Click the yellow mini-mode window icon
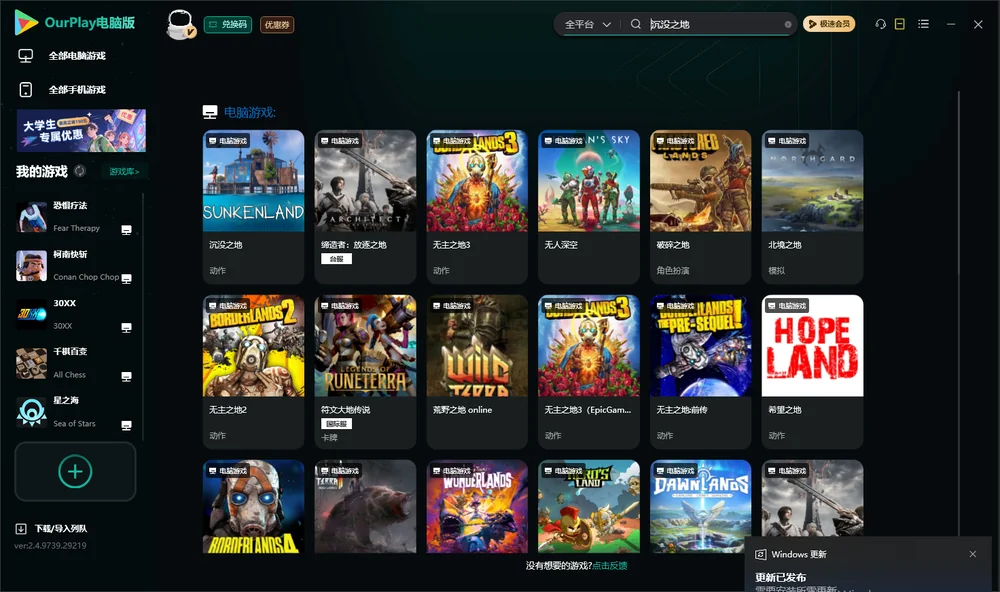The height and width of the screenshot is (592, 1000). coord(899,24)
